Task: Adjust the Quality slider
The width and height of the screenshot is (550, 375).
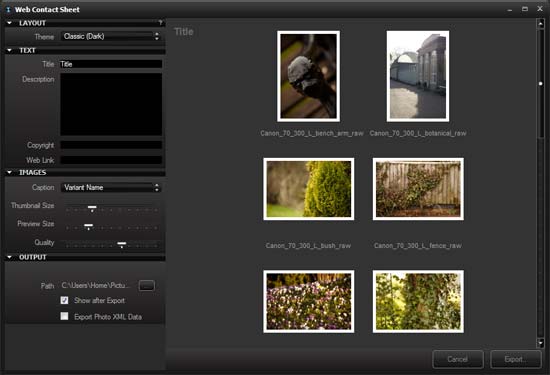Action: [122, 244]
